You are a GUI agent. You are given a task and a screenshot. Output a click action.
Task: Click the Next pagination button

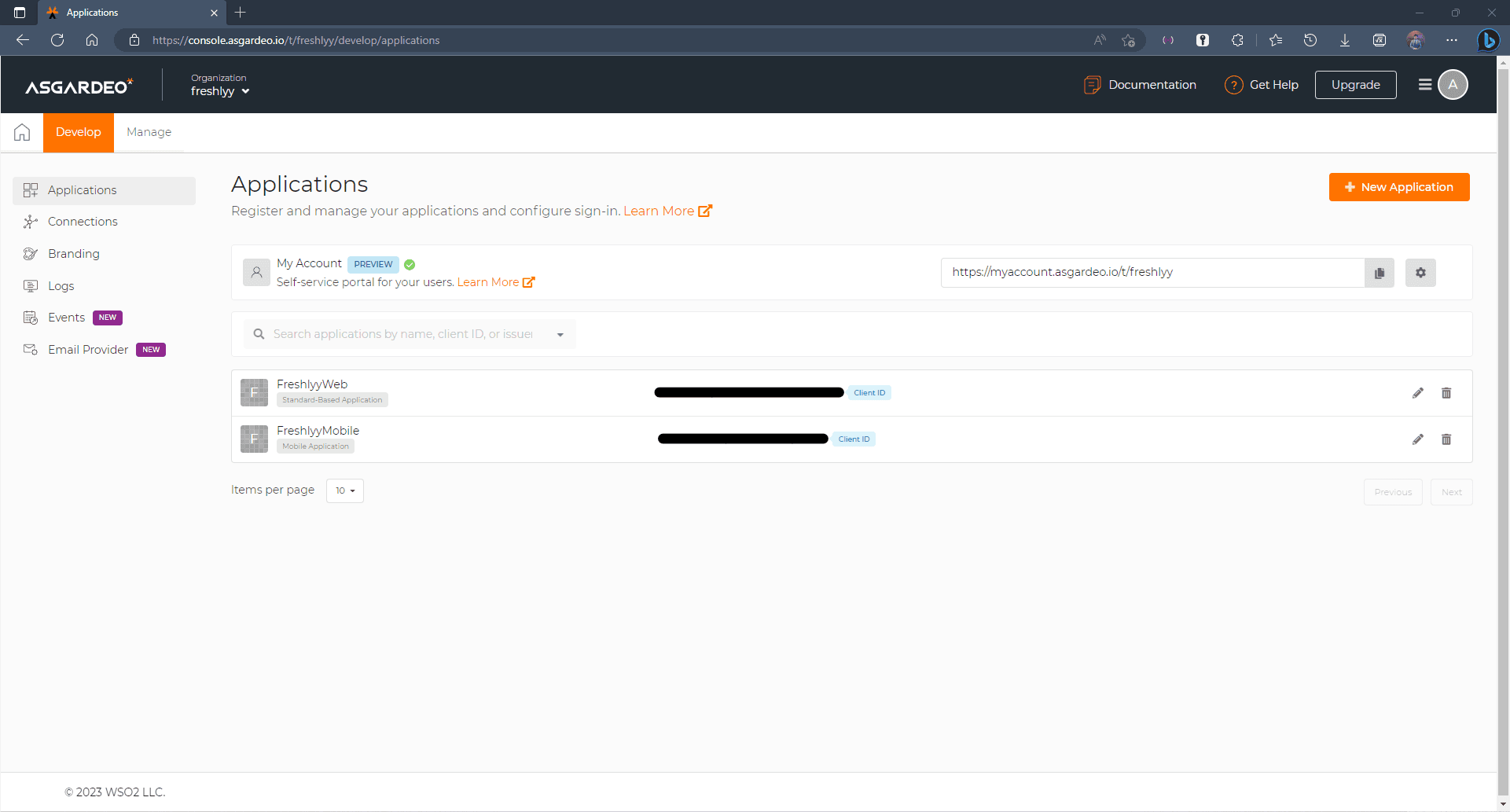tap(1452, 492)
